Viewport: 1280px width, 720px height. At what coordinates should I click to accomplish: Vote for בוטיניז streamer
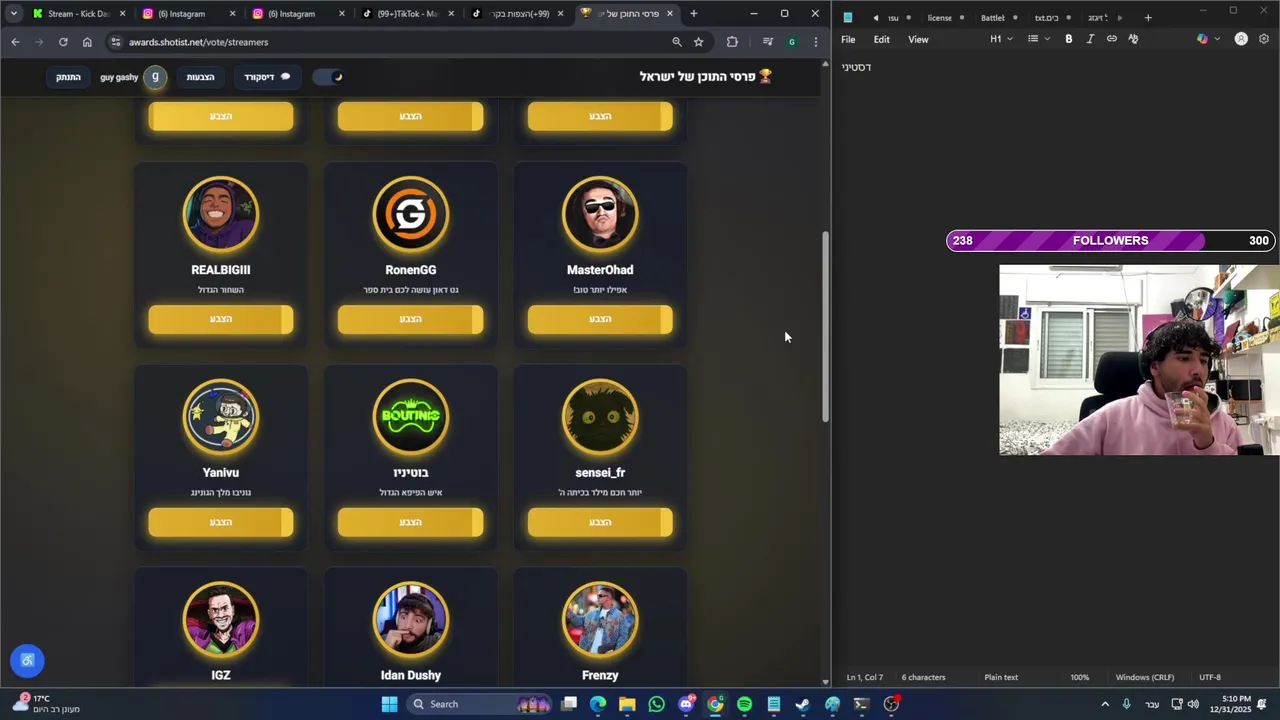click(410, 522)
